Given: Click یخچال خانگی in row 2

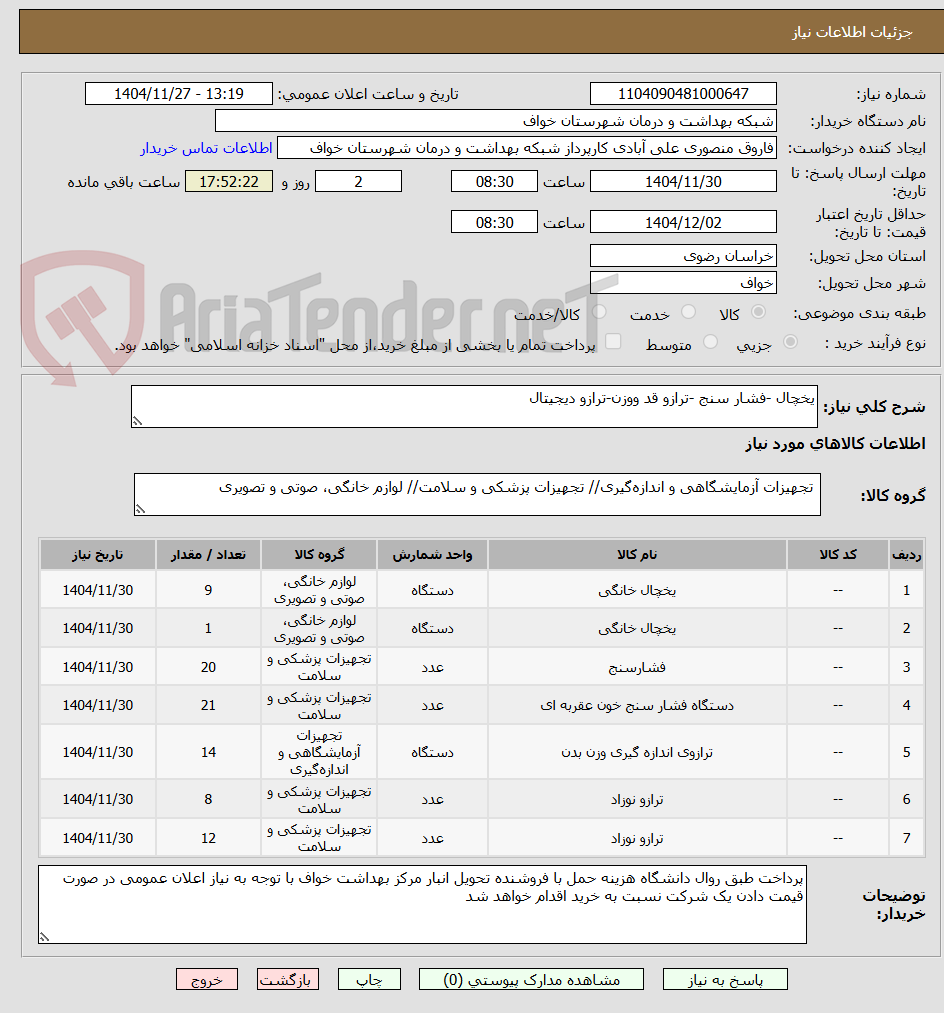Looking at the screenshot, I should 637,628.
